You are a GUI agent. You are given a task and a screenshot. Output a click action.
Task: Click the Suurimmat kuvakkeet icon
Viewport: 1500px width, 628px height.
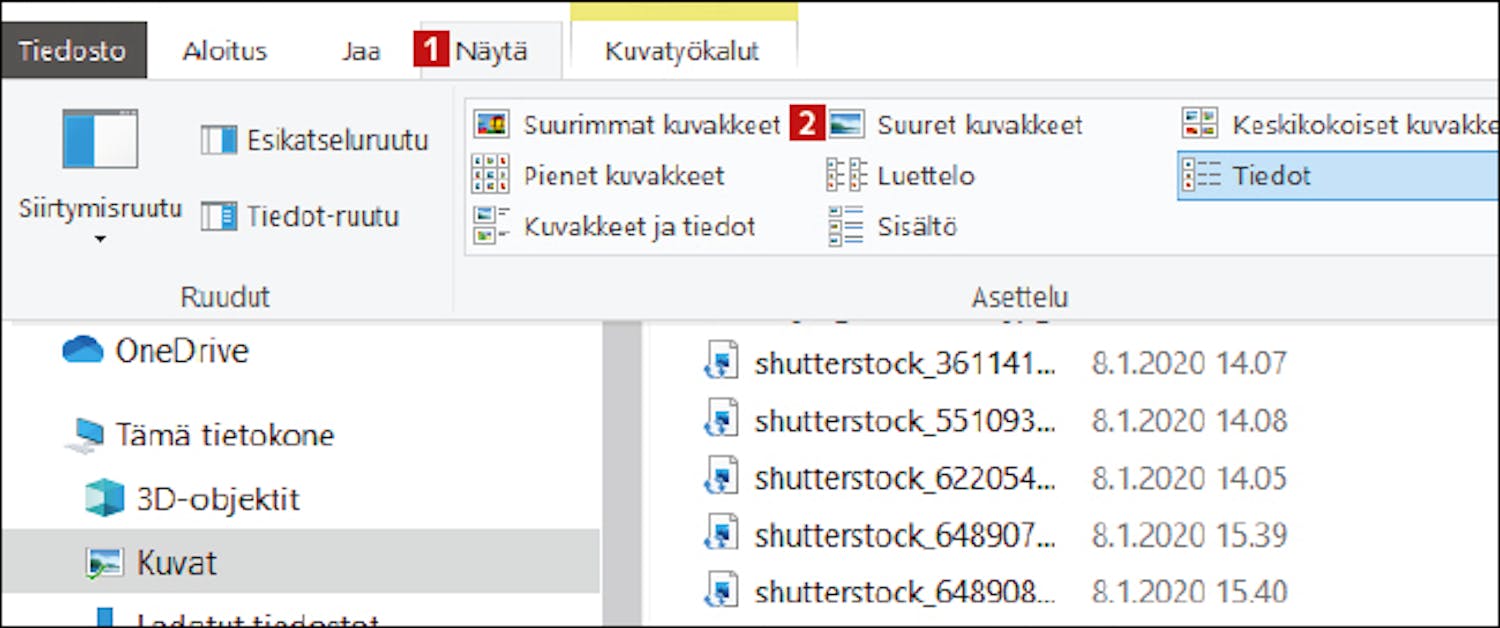(491, 125)
